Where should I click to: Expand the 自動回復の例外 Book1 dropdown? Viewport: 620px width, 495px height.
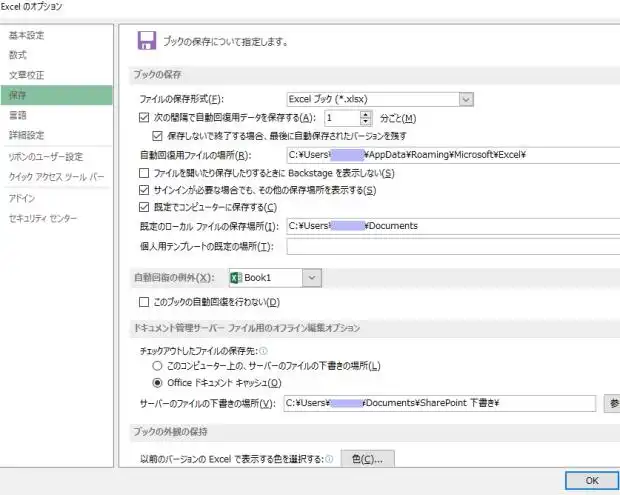312,277
